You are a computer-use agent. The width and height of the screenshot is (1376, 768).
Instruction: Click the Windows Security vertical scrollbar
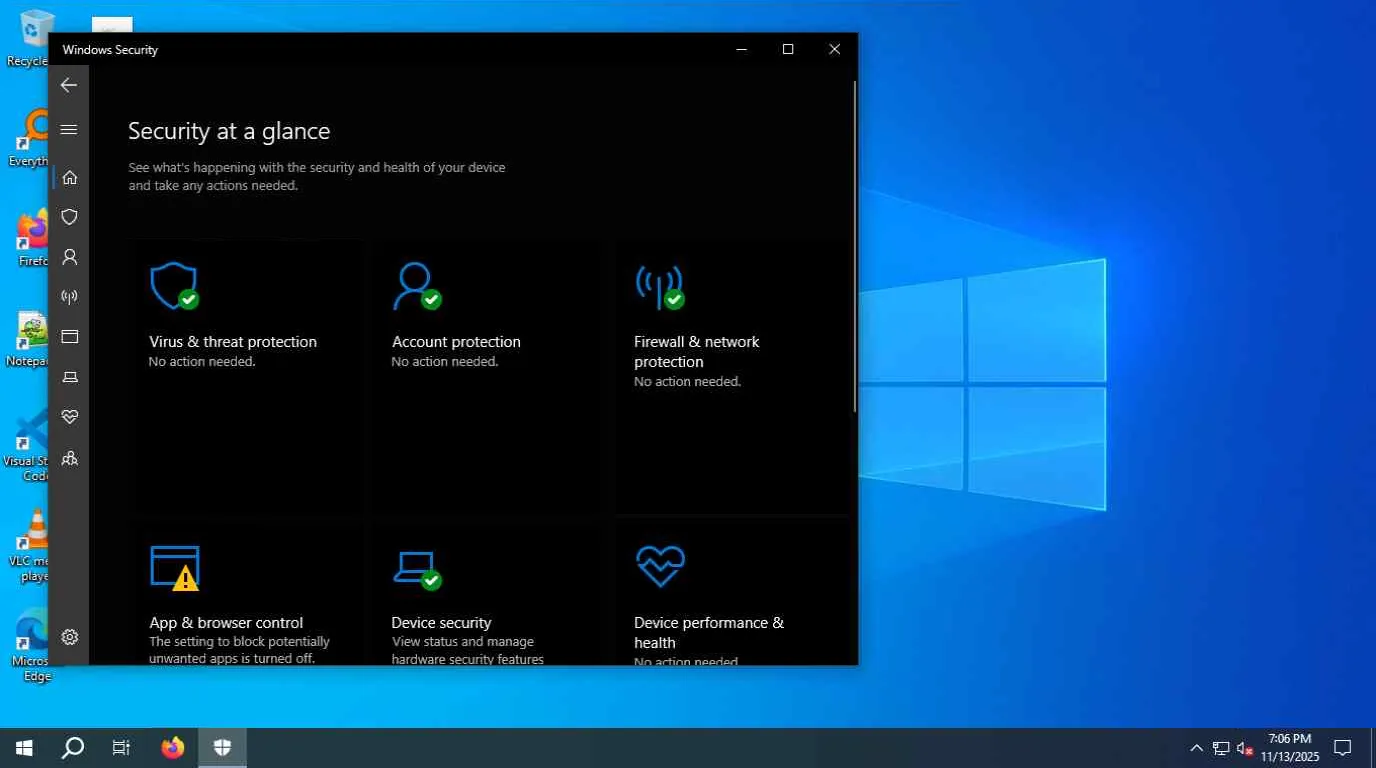click(854, 246)
